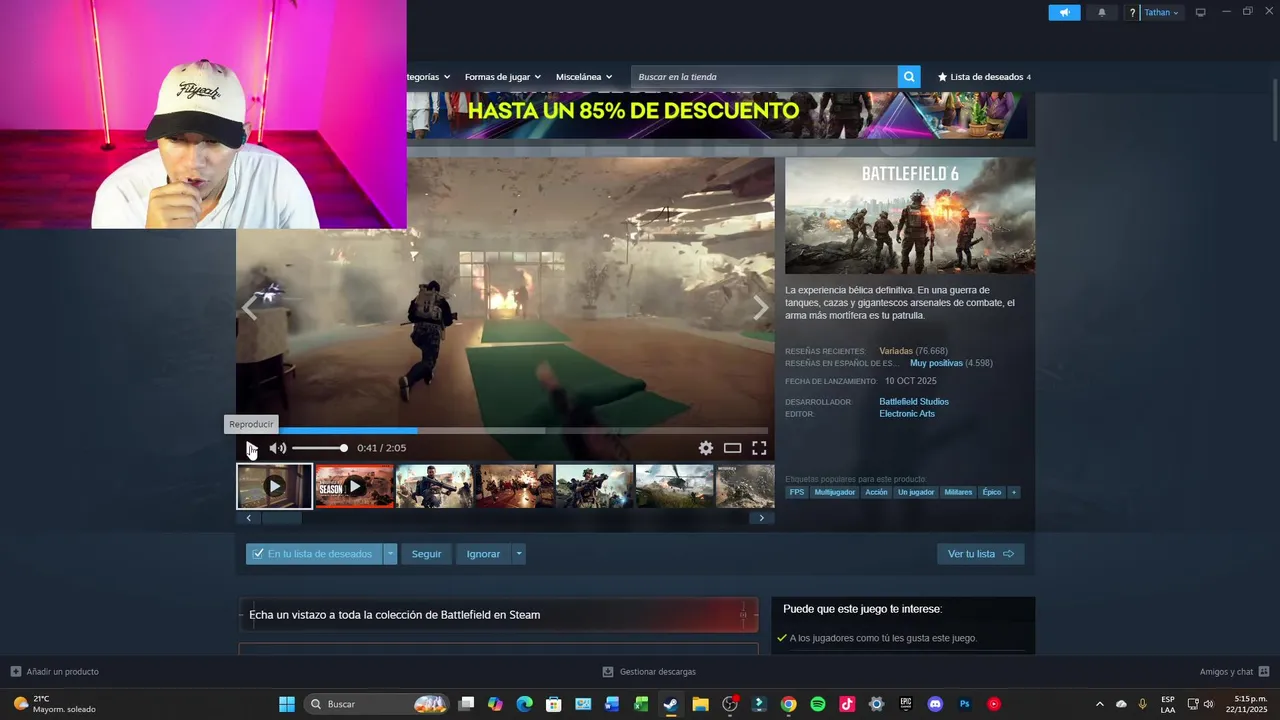Open Epic Games Launcher from the taskbar

click(906, 704)
